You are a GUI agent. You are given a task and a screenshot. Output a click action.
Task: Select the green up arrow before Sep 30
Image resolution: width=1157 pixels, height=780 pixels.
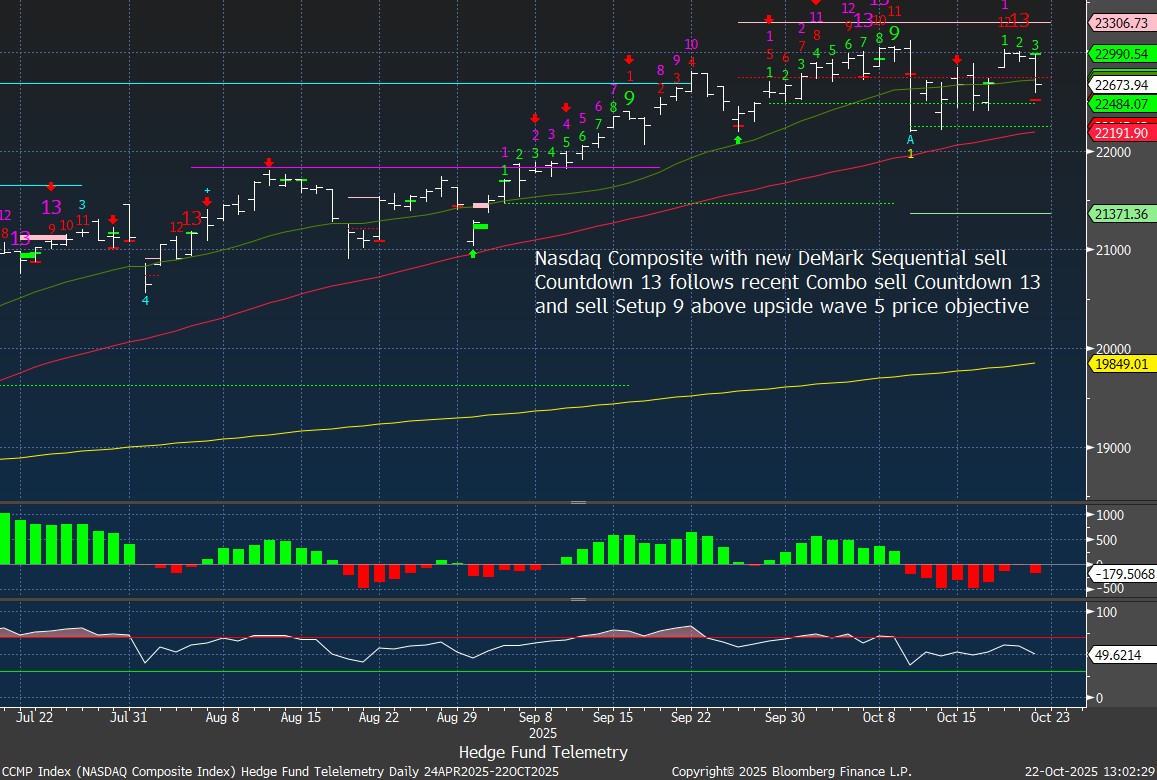point(738,141)
